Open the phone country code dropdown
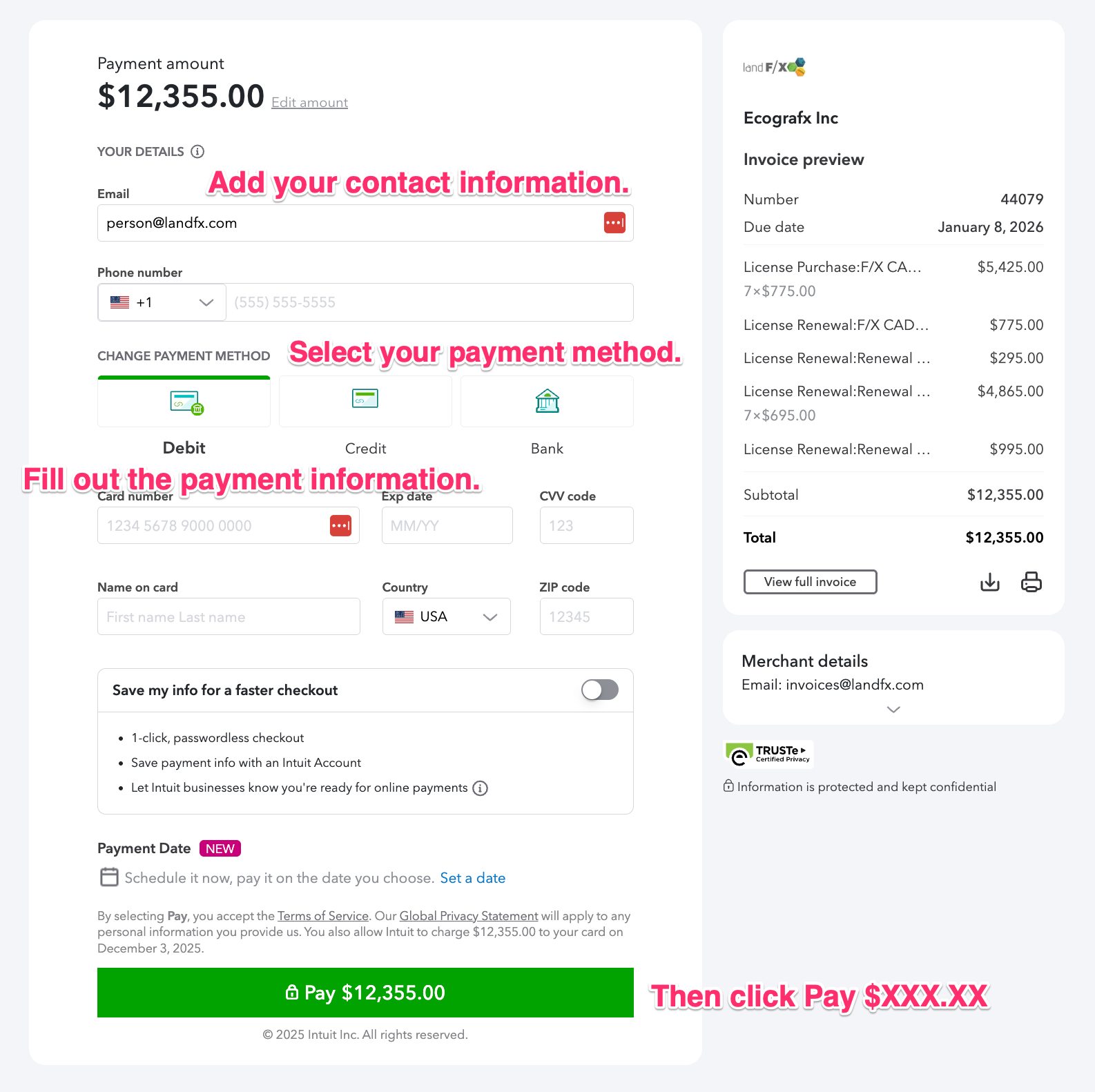 [161, 302]
